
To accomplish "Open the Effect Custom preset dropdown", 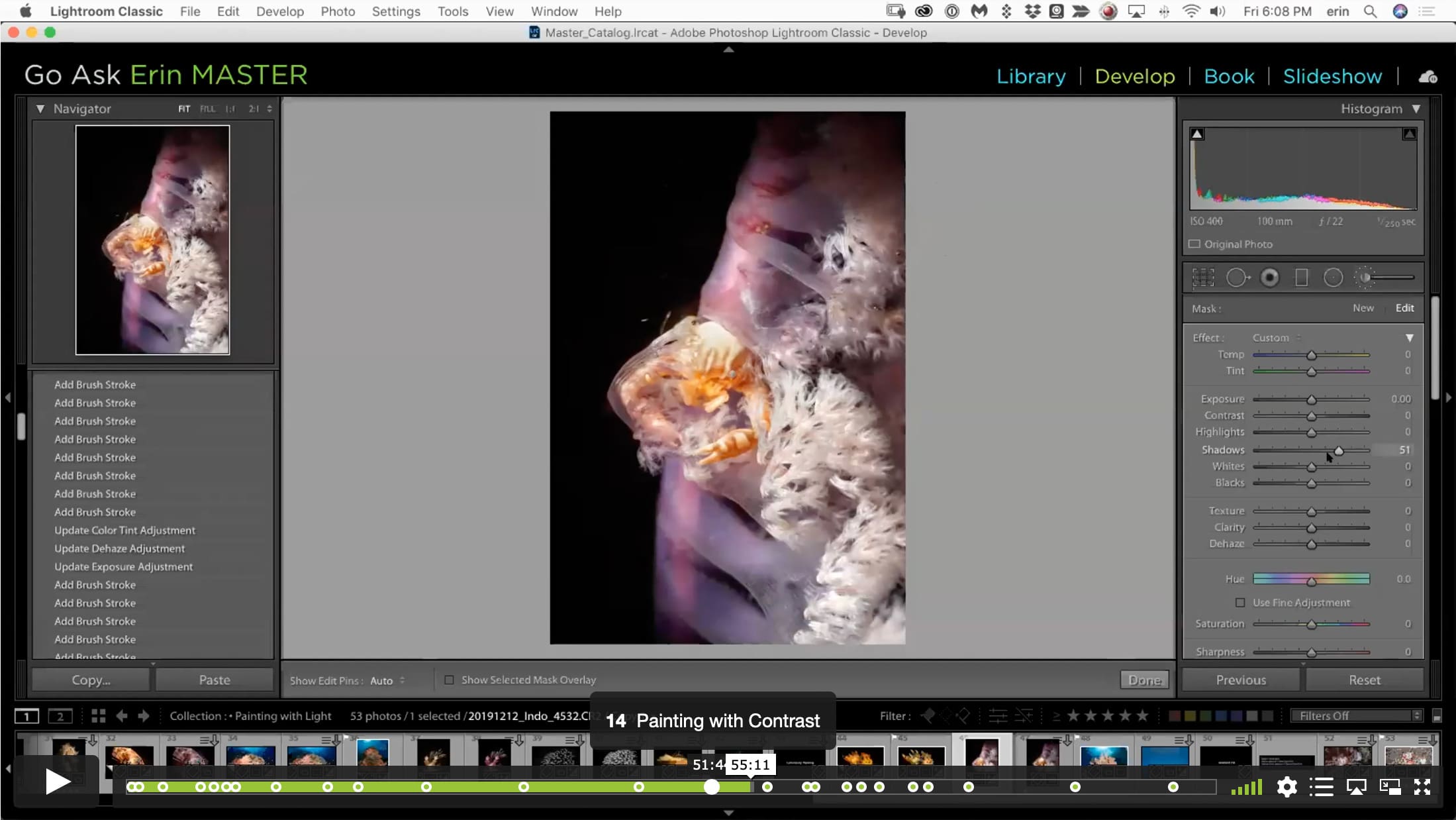I will (1277, 338).
